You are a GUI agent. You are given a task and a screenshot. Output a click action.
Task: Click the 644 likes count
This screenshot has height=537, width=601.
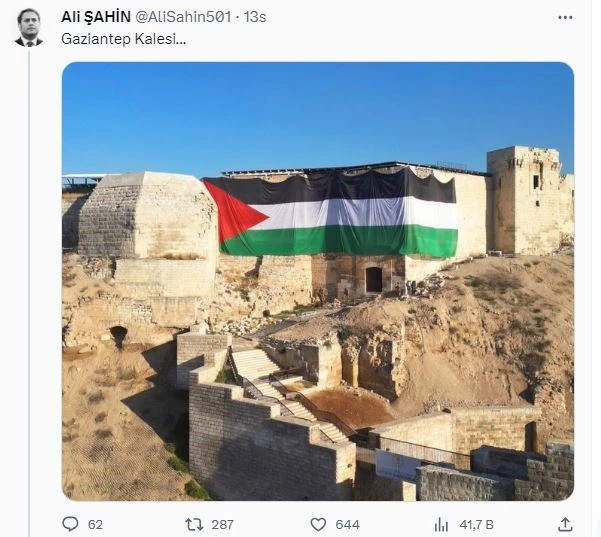tap(348, 524)
